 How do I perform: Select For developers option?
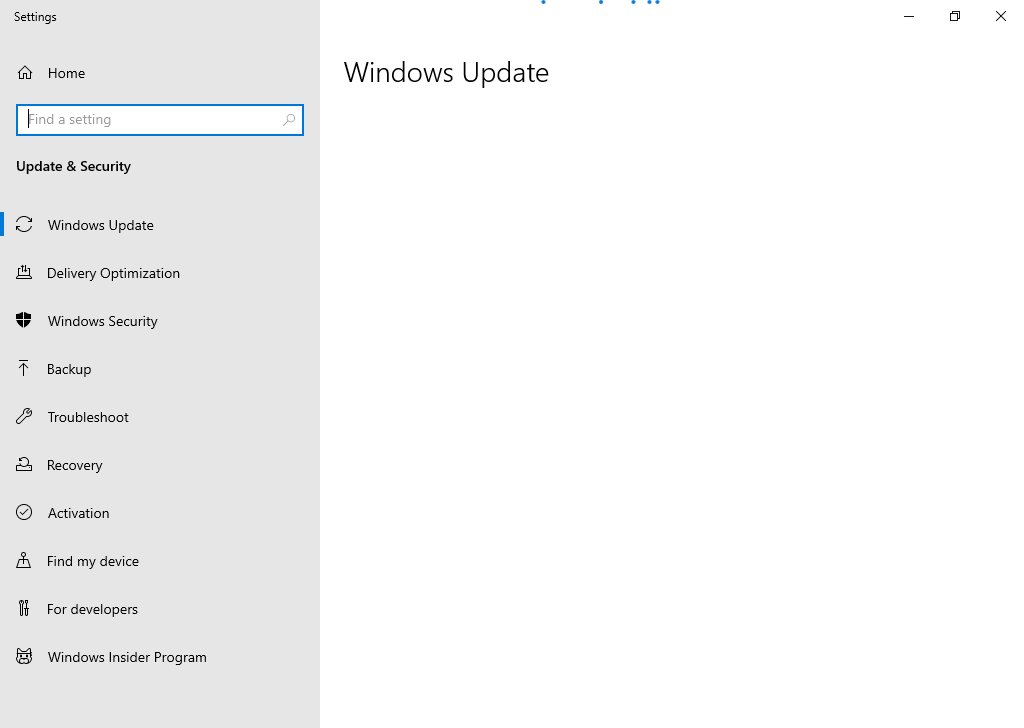coord(160,609)
